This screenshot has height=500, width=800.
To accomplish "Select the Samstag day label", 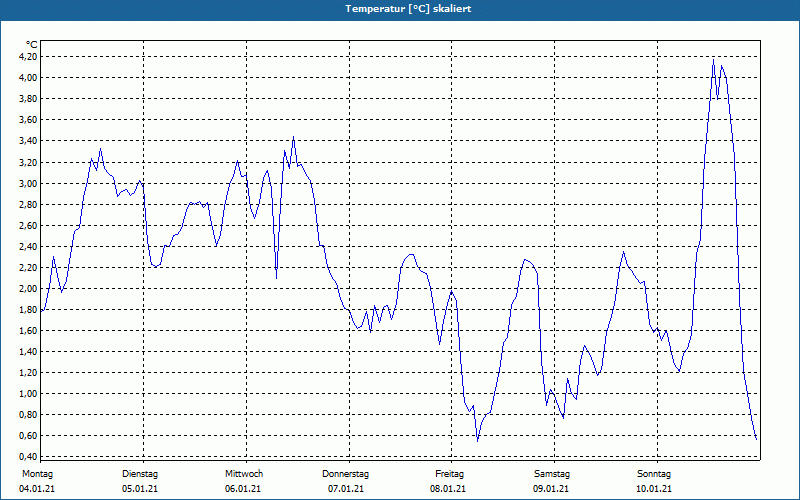I will pyautogui.click(x=552, y=474).
